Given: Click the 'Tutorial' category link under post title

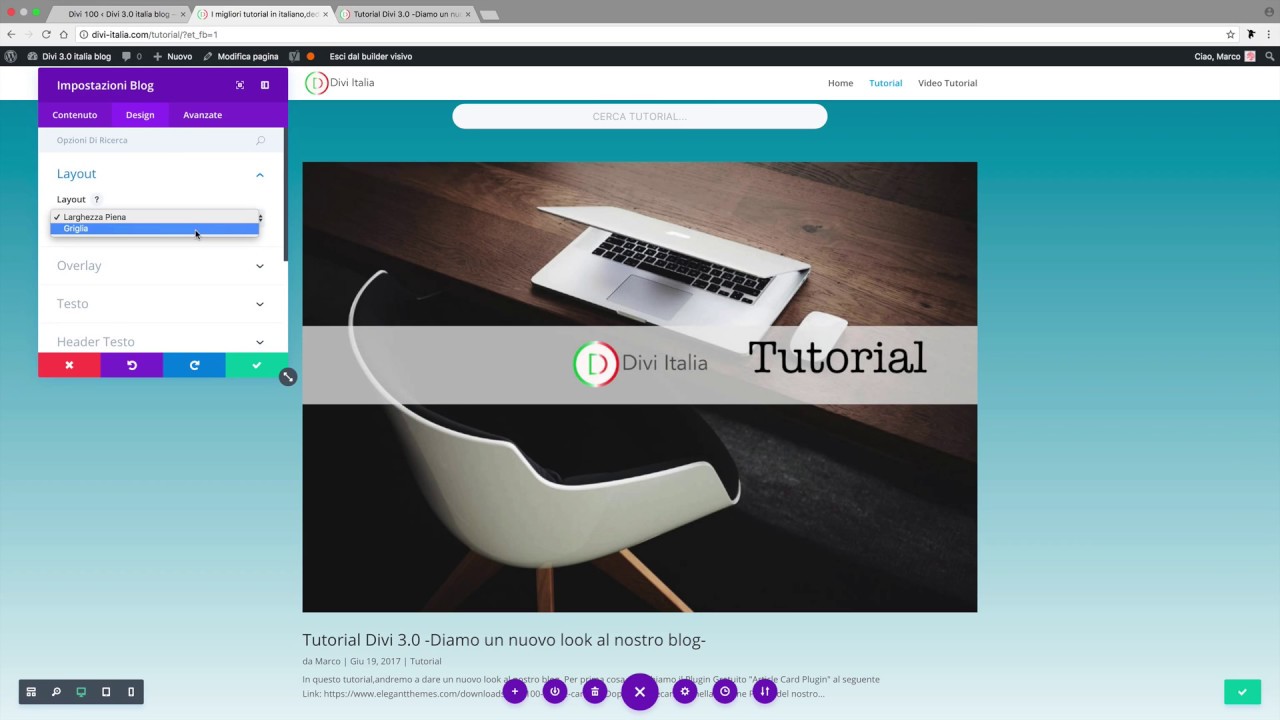Looking at the screenshot, I should [x=425, y=661].
